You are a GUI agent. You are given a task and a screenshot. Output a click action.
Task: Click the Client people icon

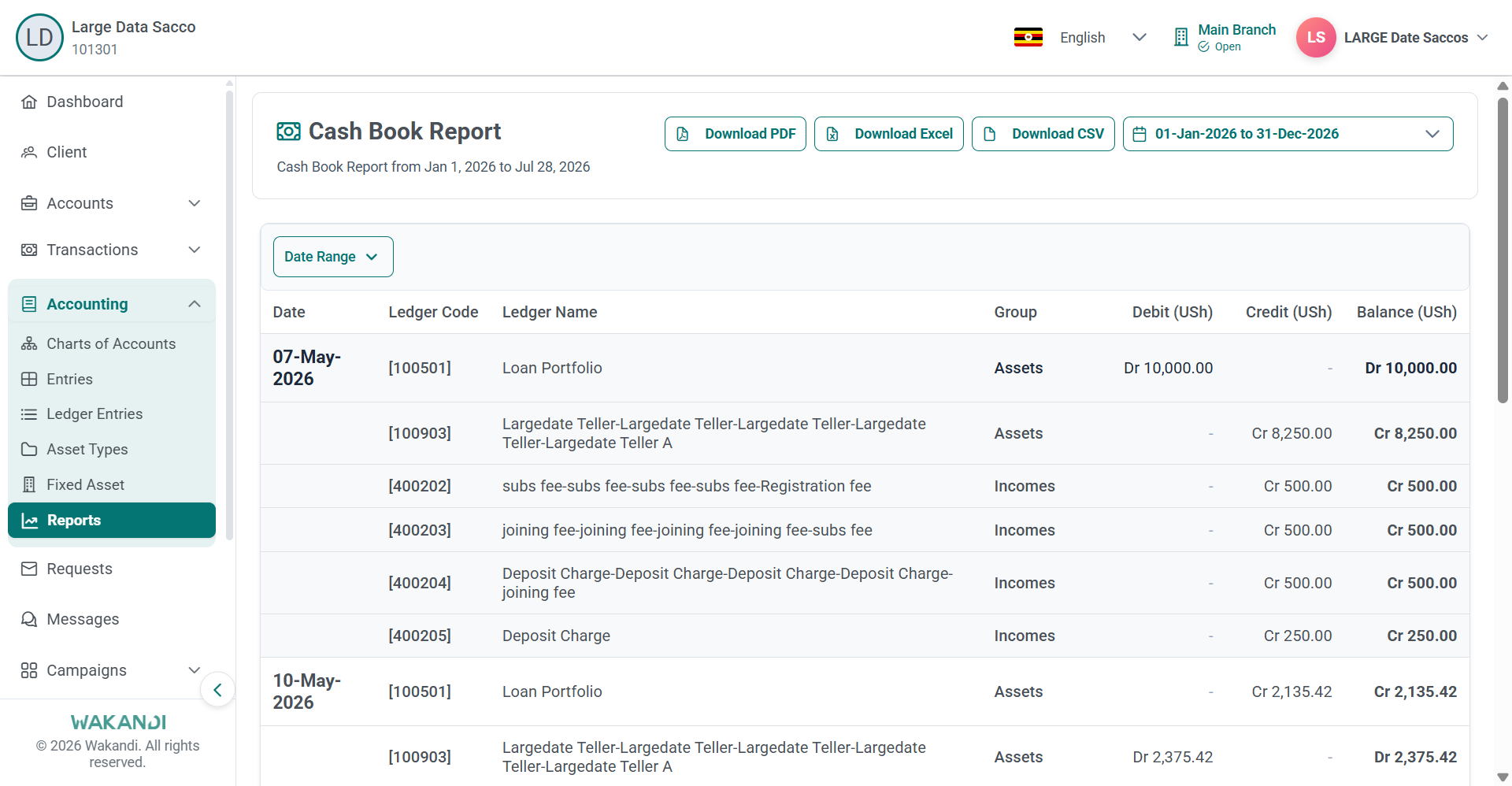(x=29, y=152)
